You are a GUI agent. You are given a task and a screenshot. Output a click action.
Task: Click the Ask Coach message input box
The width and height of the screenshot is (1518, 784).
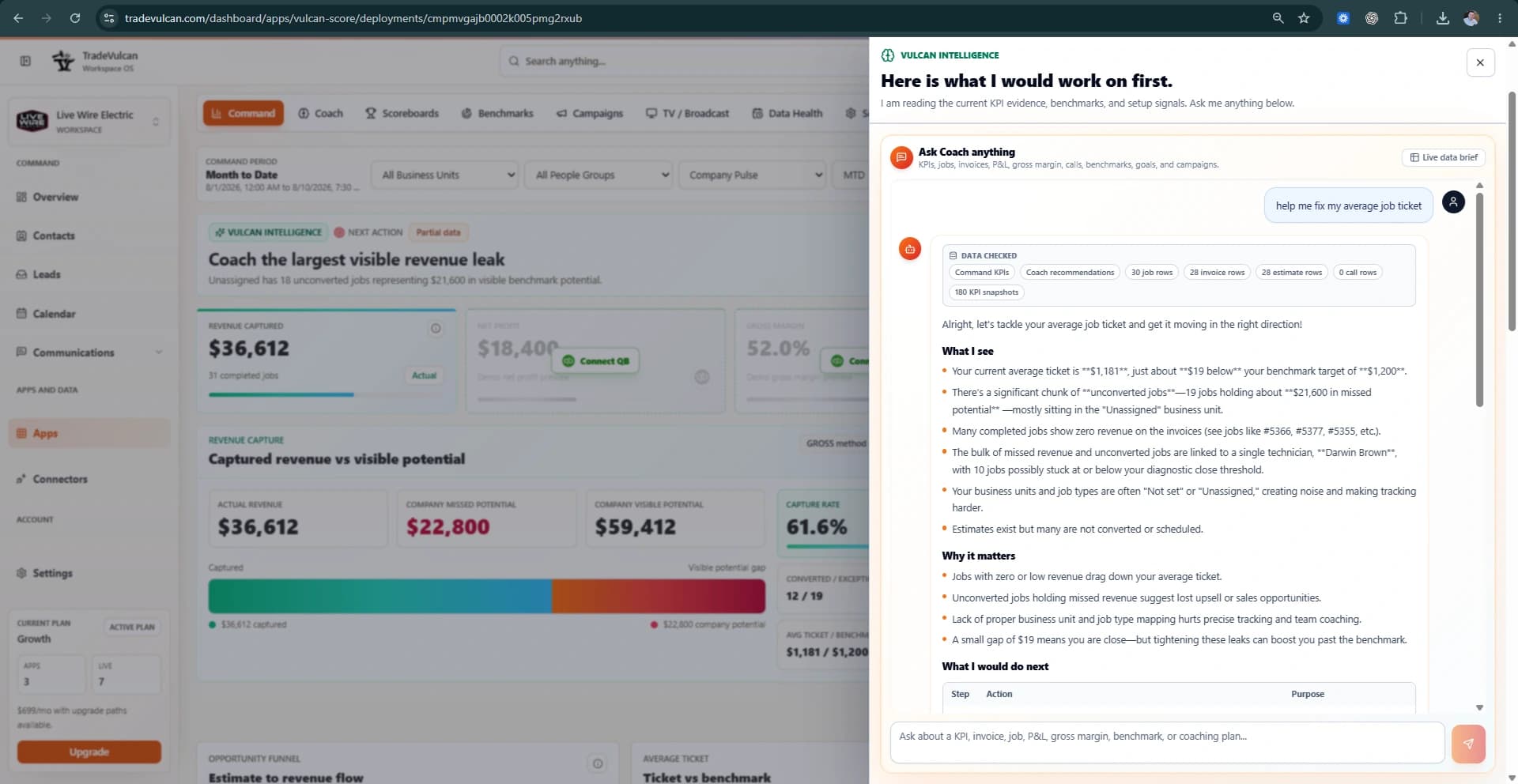pyautogui.click(x=1167, y=743)
